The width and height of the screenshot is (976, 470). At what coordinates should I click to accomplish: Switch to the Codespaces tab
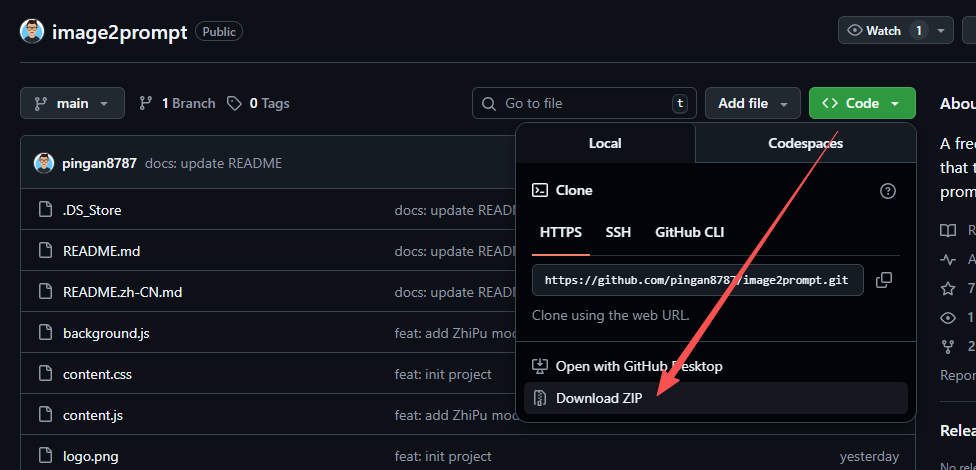coord(805,143)
